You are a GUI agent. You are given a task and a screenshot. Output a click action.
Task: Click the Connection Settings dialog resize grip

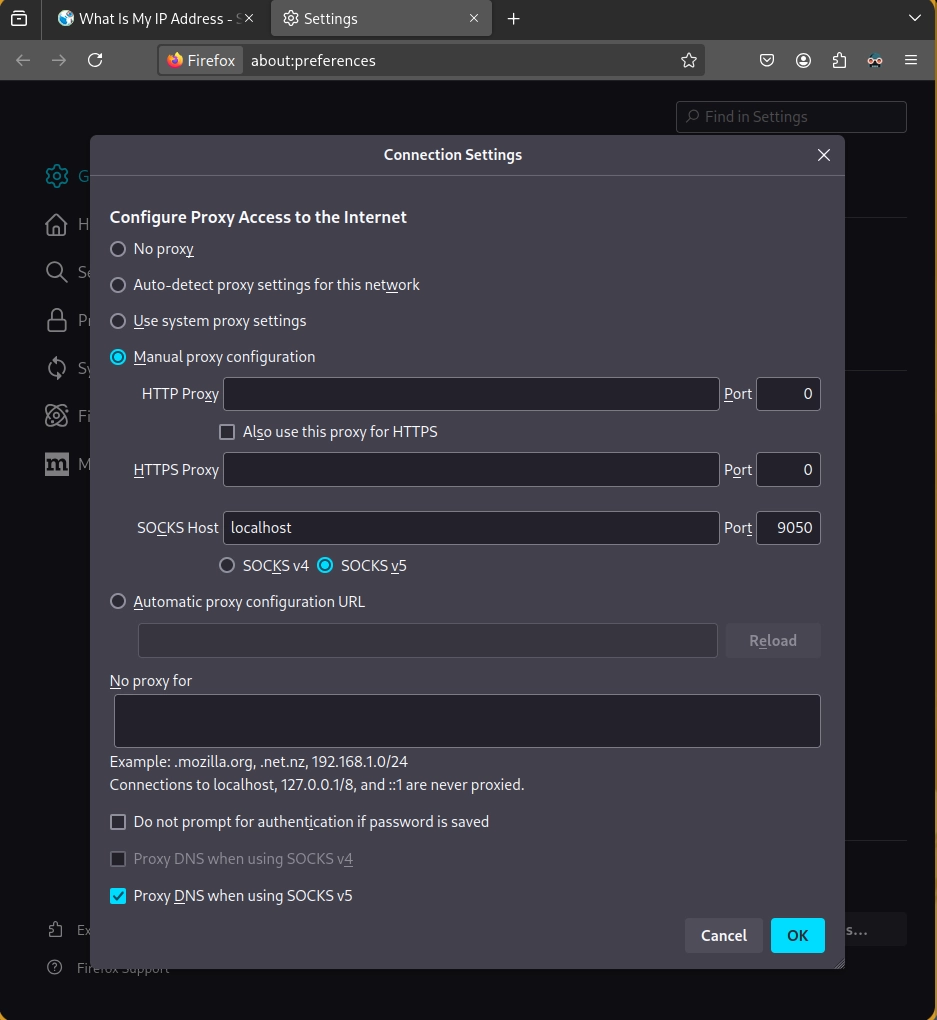pyautogui.click(x=839, y=963)
